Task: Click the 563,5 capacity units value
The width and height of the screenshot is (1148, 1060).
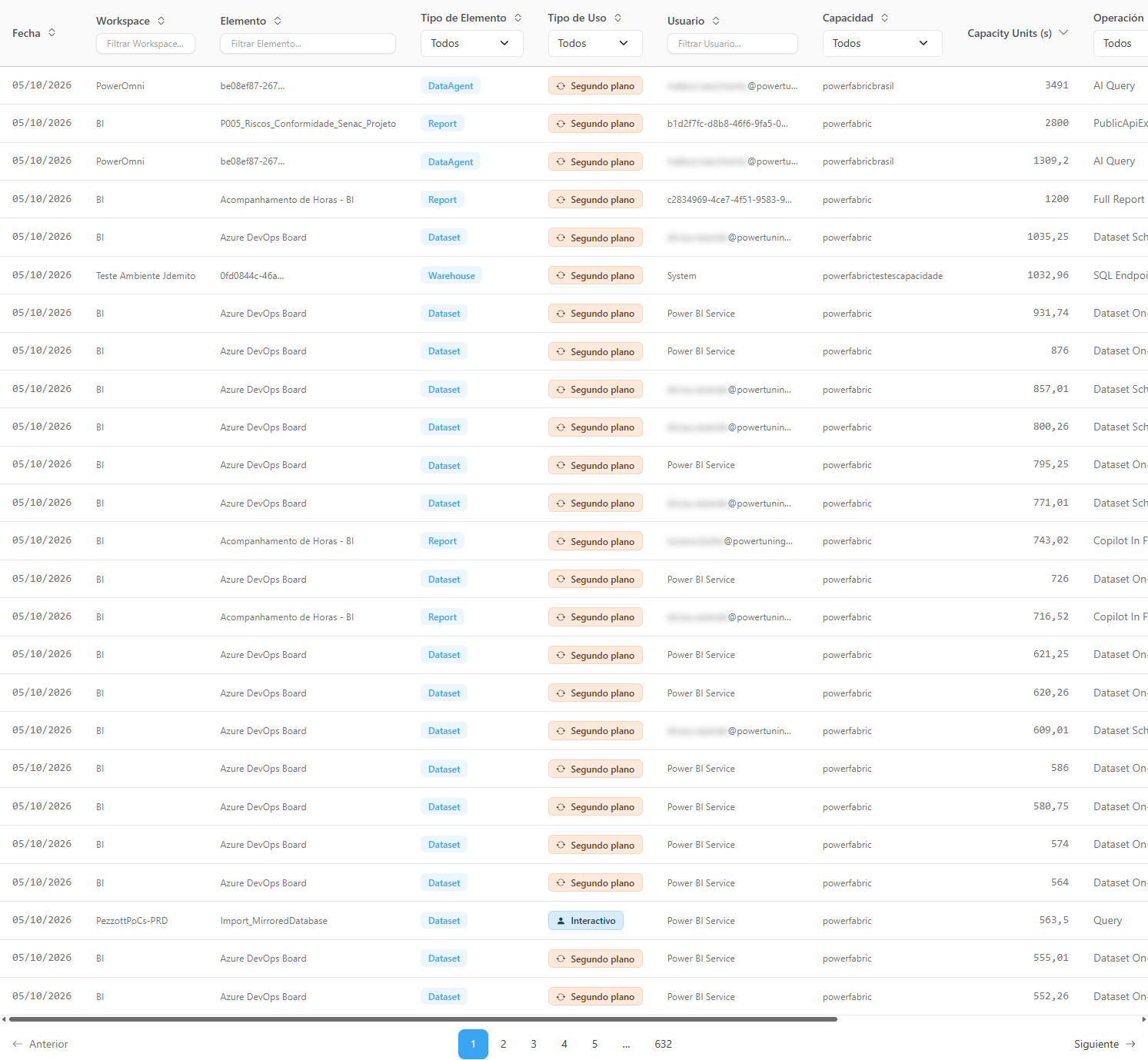Action: click(1053, 920)
